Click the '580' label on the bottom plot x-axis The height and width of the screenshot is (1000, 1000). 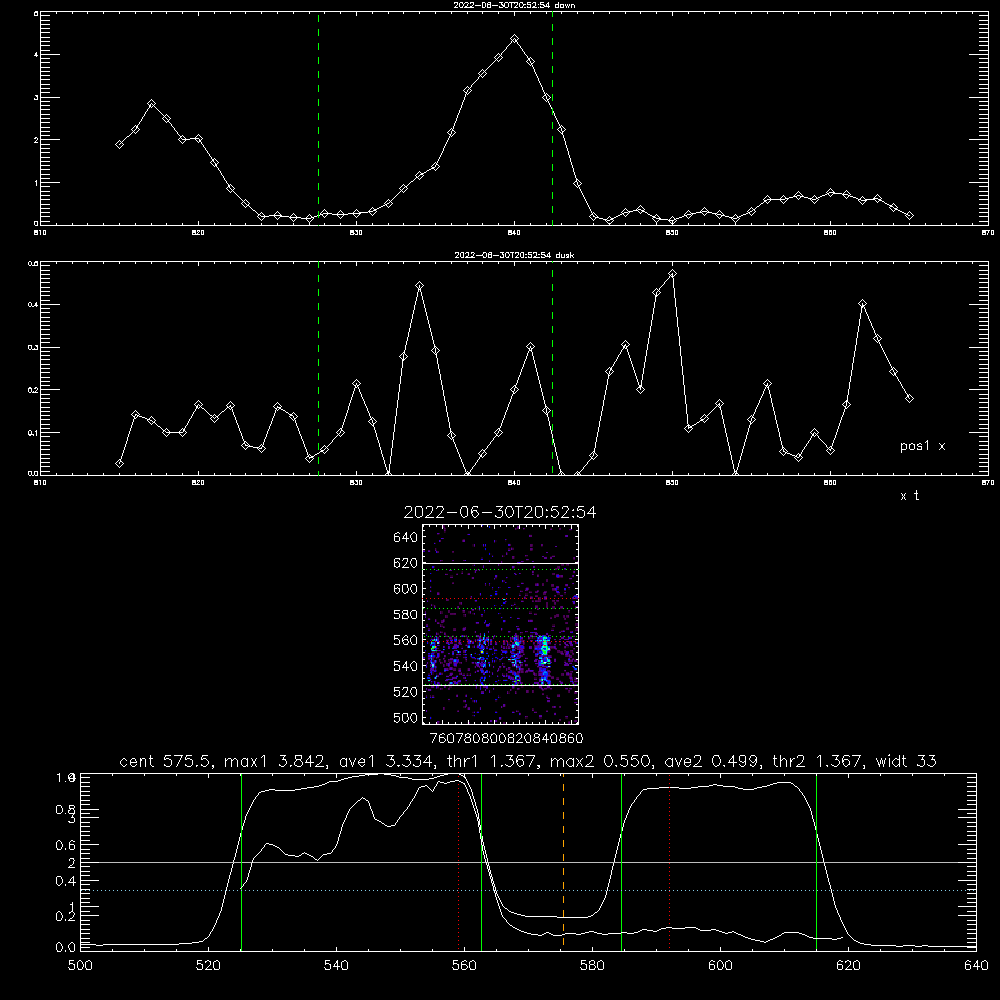[x=592, y=966]
